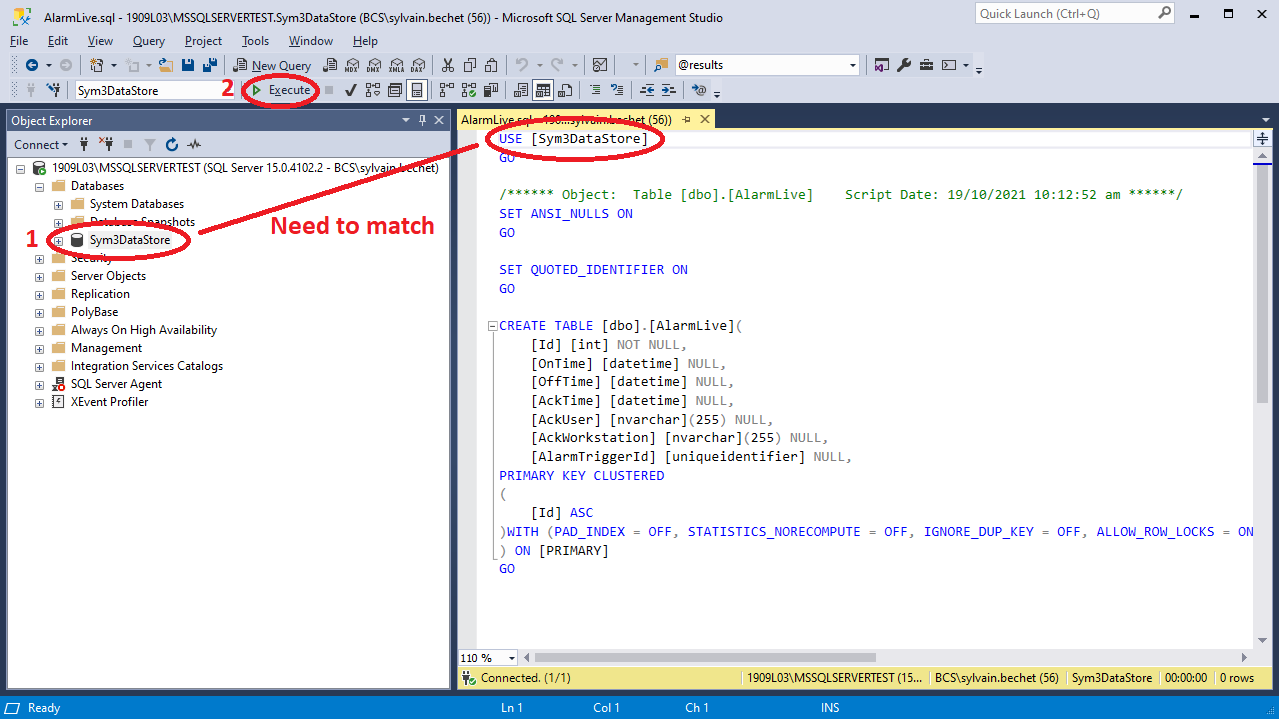Collapse the CREATE TABLE code block
This screenshot has width=1279, height=719.
pos(491,326)
